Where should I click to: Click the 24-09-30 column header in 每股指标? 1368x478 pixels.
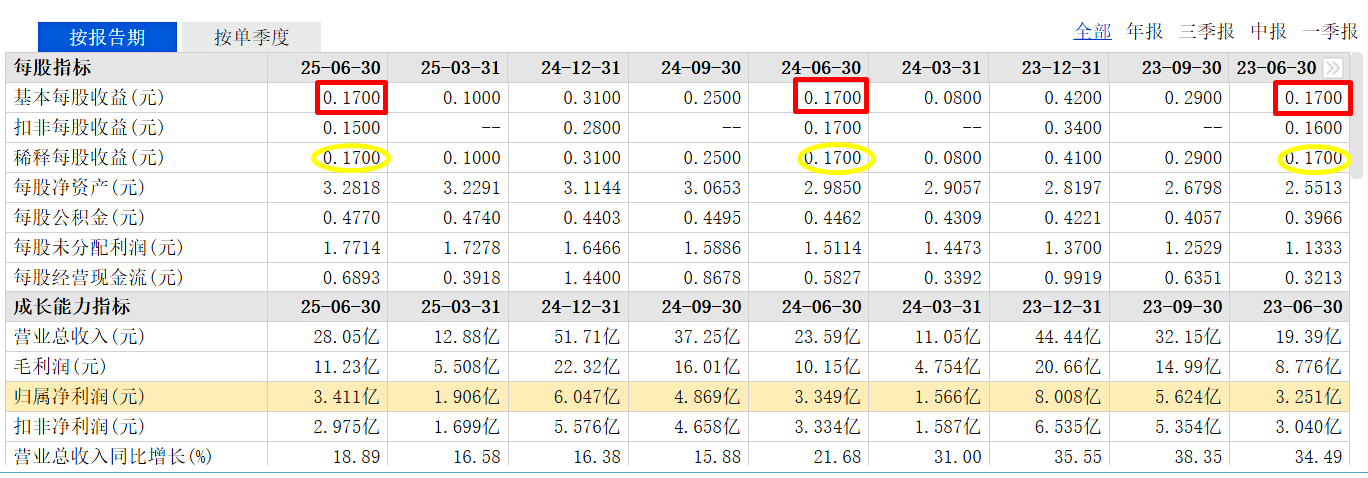pos(701,68)
